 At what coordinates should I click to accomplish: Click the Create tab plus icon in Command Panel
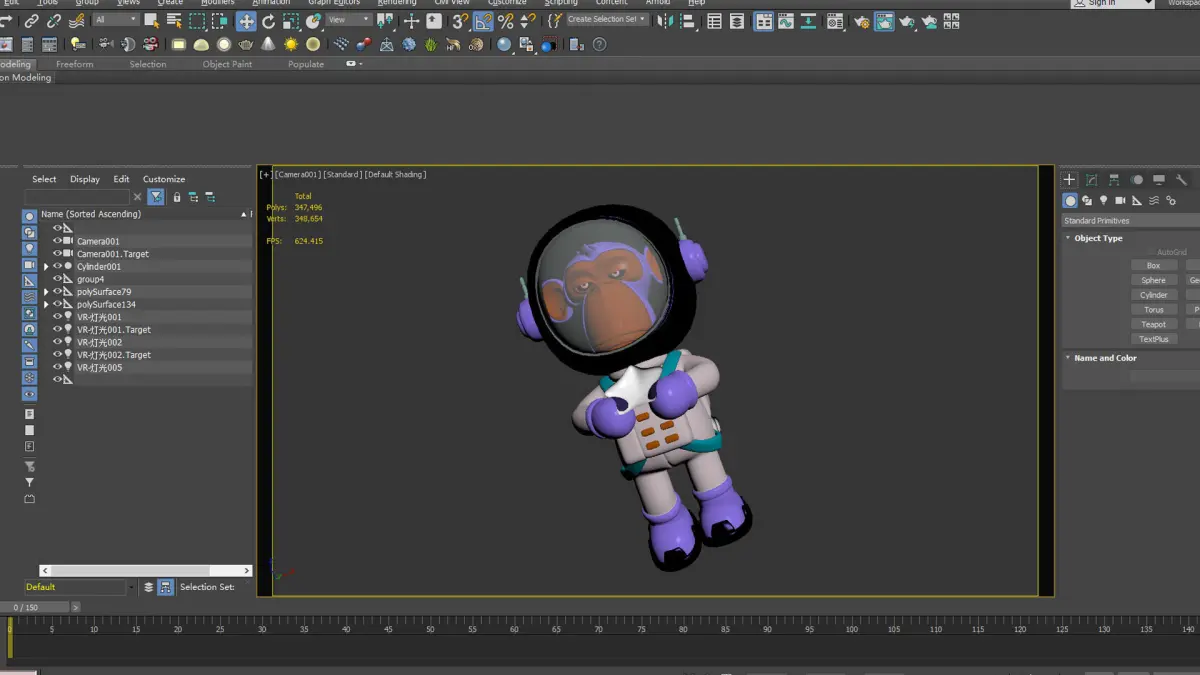pos(1069,180)
